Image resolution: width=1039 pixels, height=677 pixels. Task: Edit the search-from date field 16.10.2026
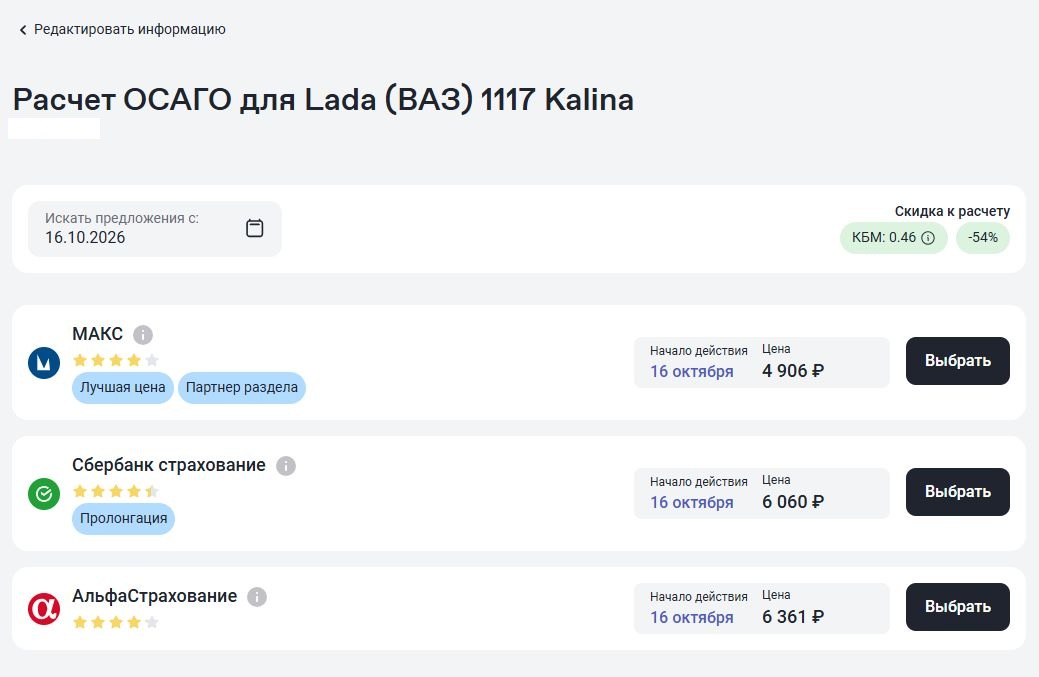pyautogui.click(x=154, y=229)
